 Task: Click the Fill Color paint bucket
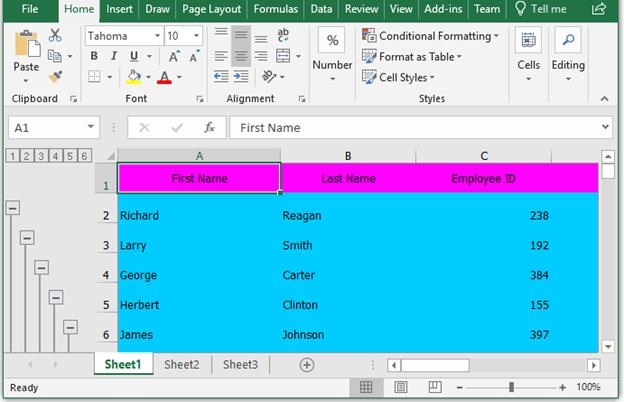pos(134,77)
